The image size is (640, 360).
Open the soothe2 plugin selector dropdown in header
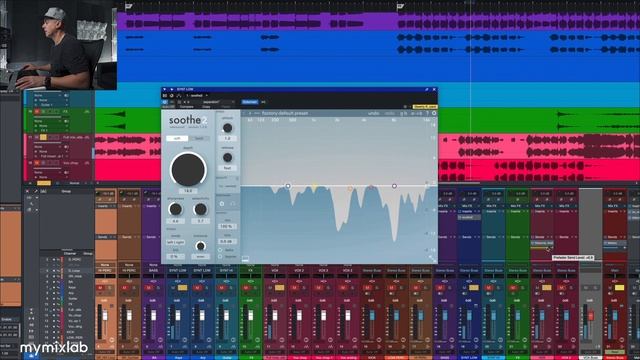(197, 96)
